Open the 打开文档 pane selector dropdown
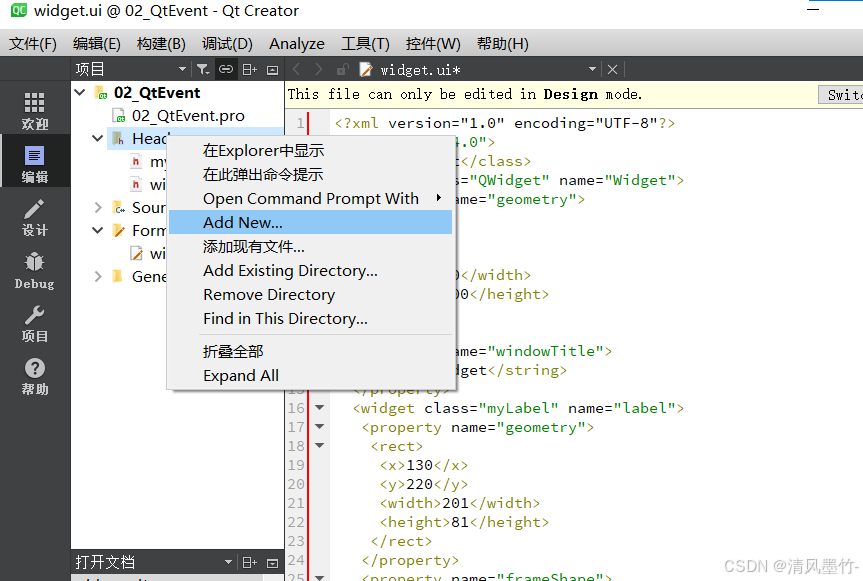863x581 pixels. point(226,562)
